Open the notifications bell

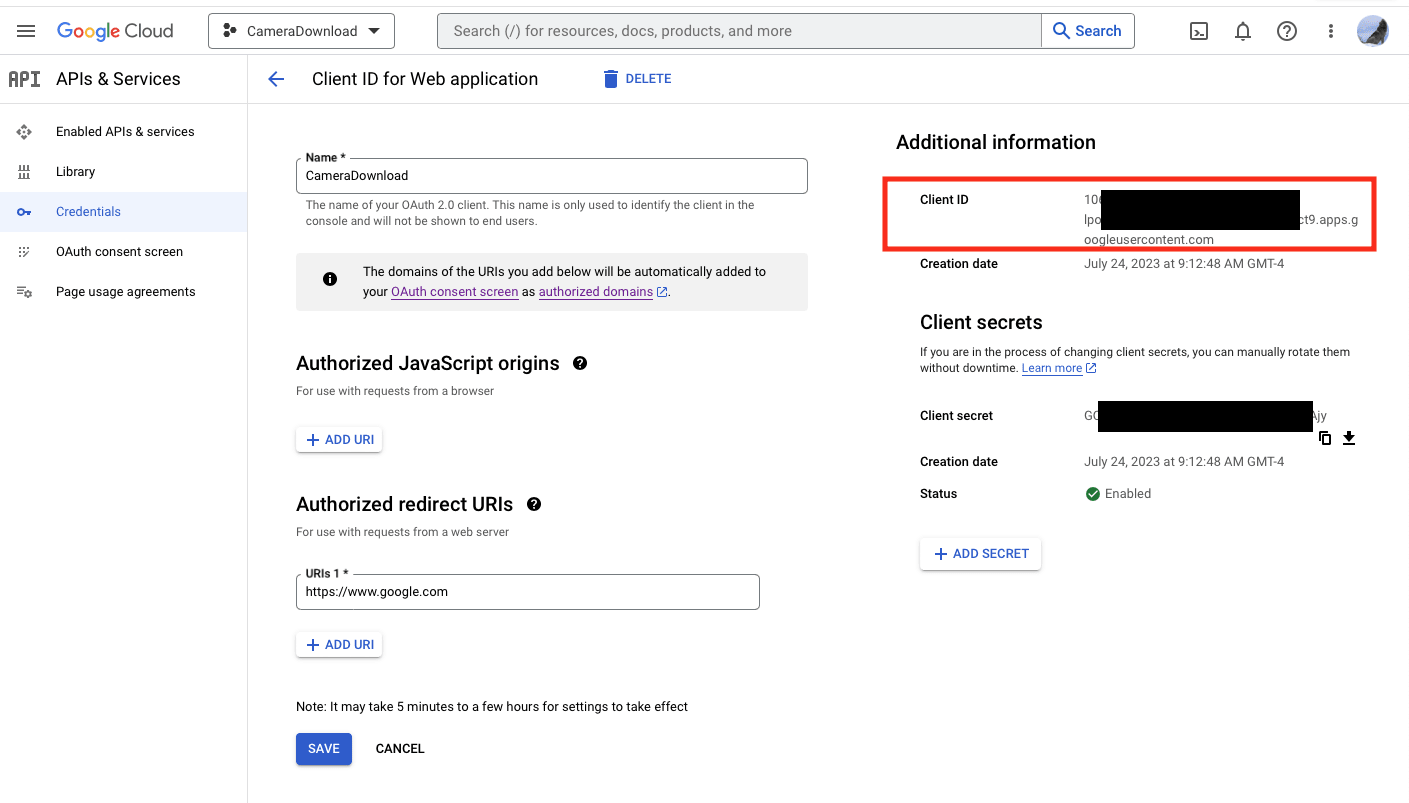pyautogui.click(x=1243, y=31)
